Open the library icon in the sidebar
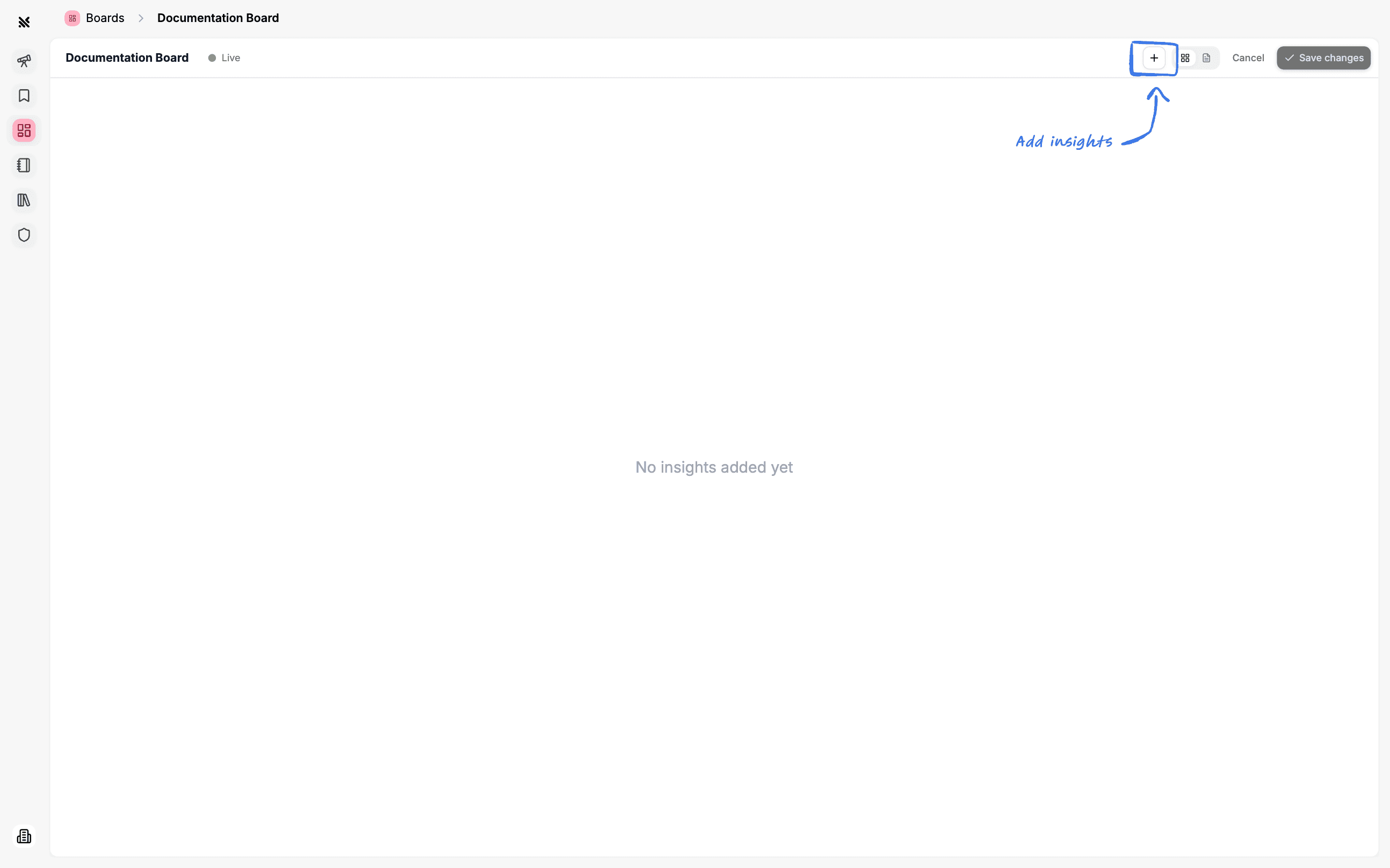The height and width of the screenshot is (868, 1390). tap(24, 200)
